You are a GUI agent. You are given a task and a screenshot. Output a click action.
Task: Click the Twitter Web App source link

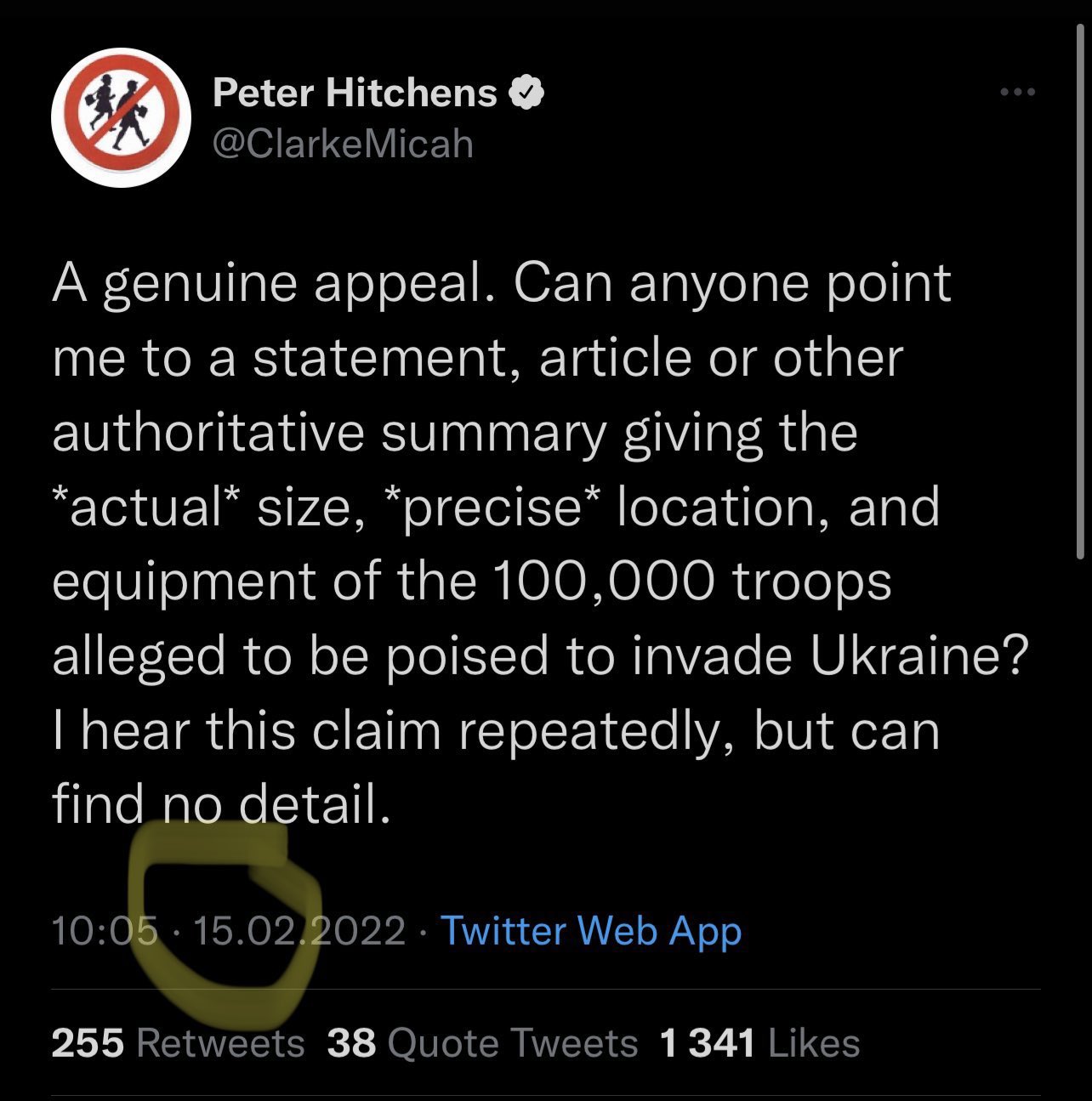(x=591, y=930)
